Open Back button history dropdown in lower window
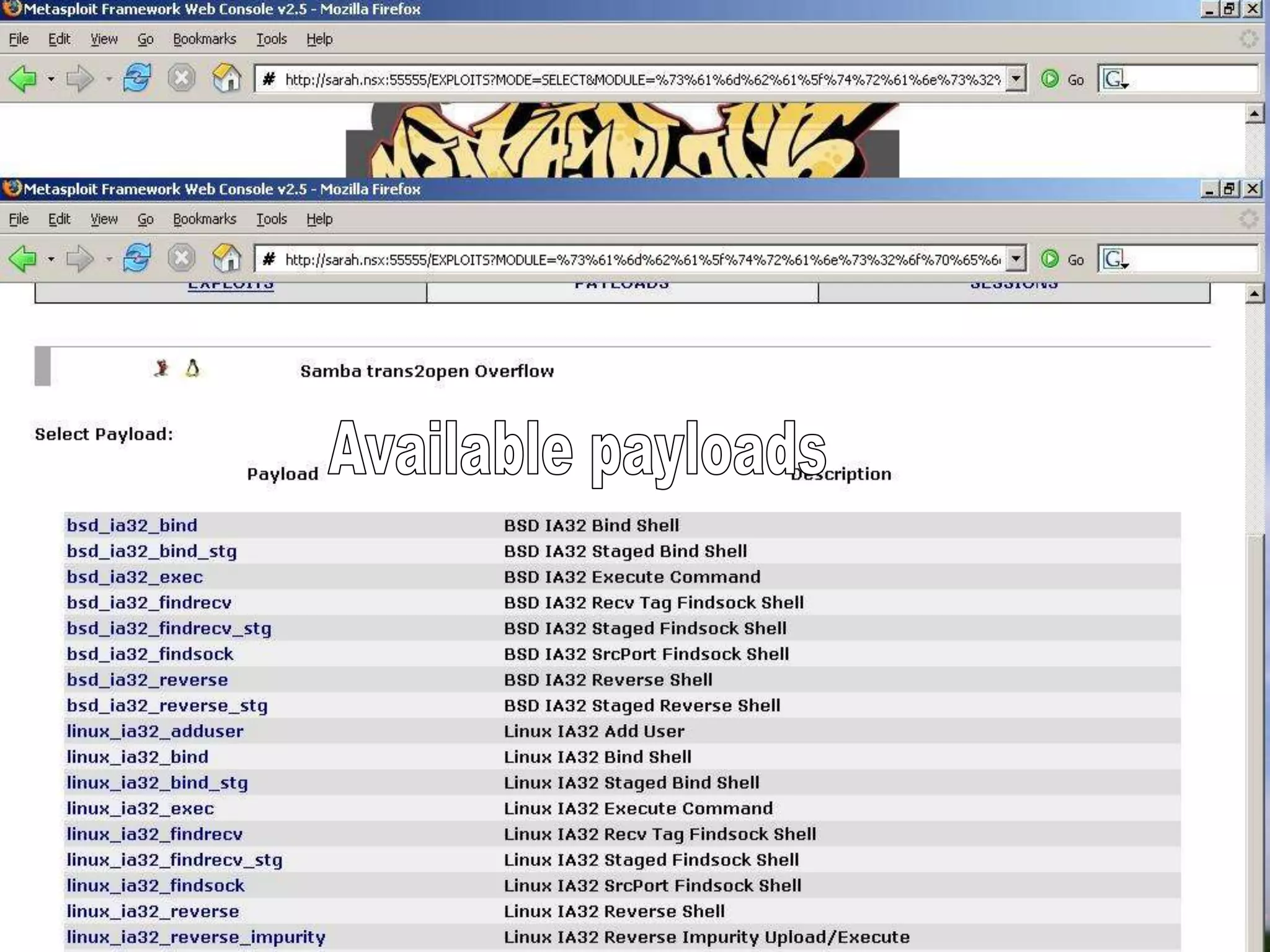Image resolution: width=1270 pixels, height=952 pixels. 51,259
